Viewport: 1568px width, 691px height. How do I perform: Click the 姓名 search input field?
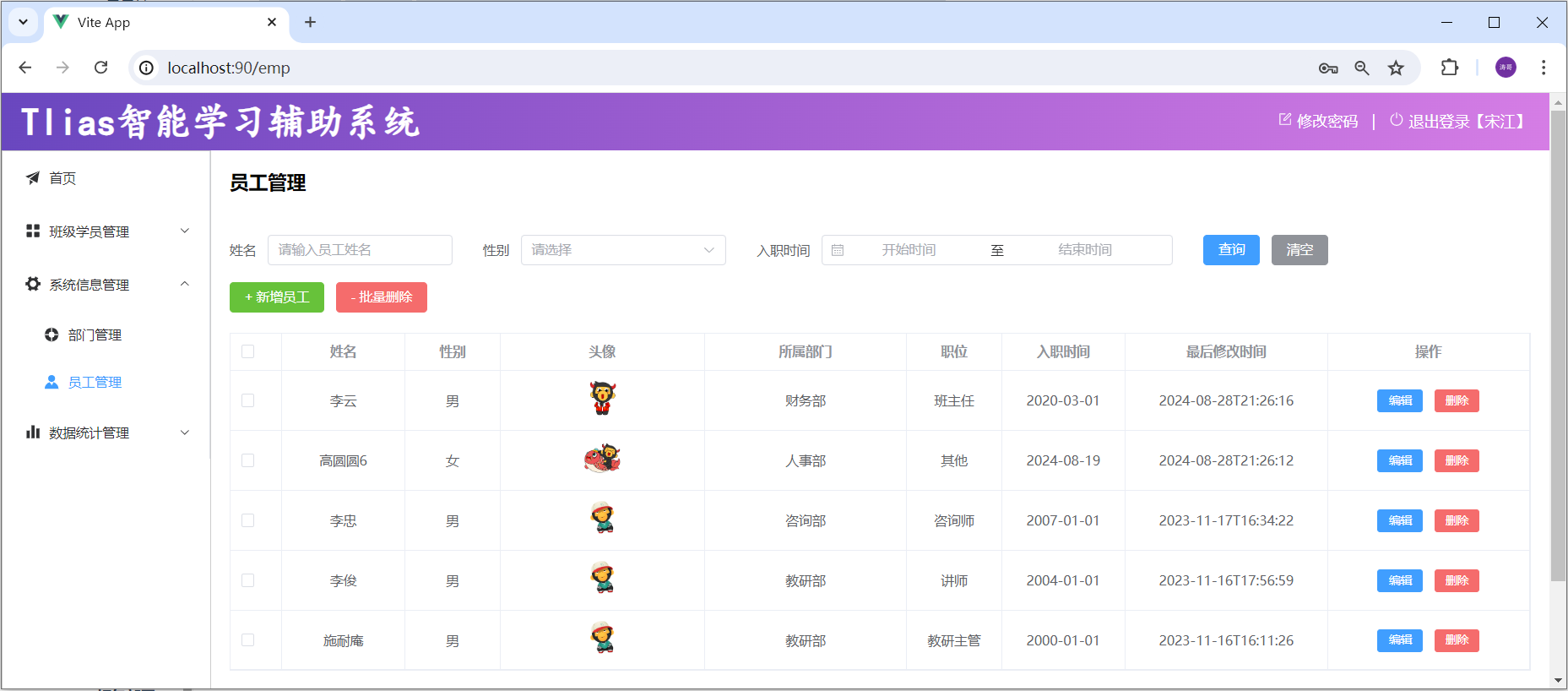360,250
